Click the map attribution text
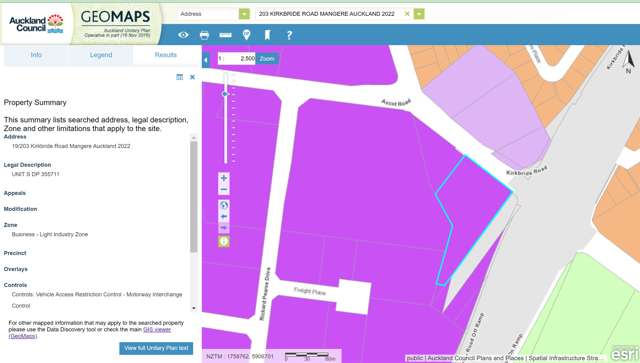The width and height of the screenshot is (640, 363). 504,358
